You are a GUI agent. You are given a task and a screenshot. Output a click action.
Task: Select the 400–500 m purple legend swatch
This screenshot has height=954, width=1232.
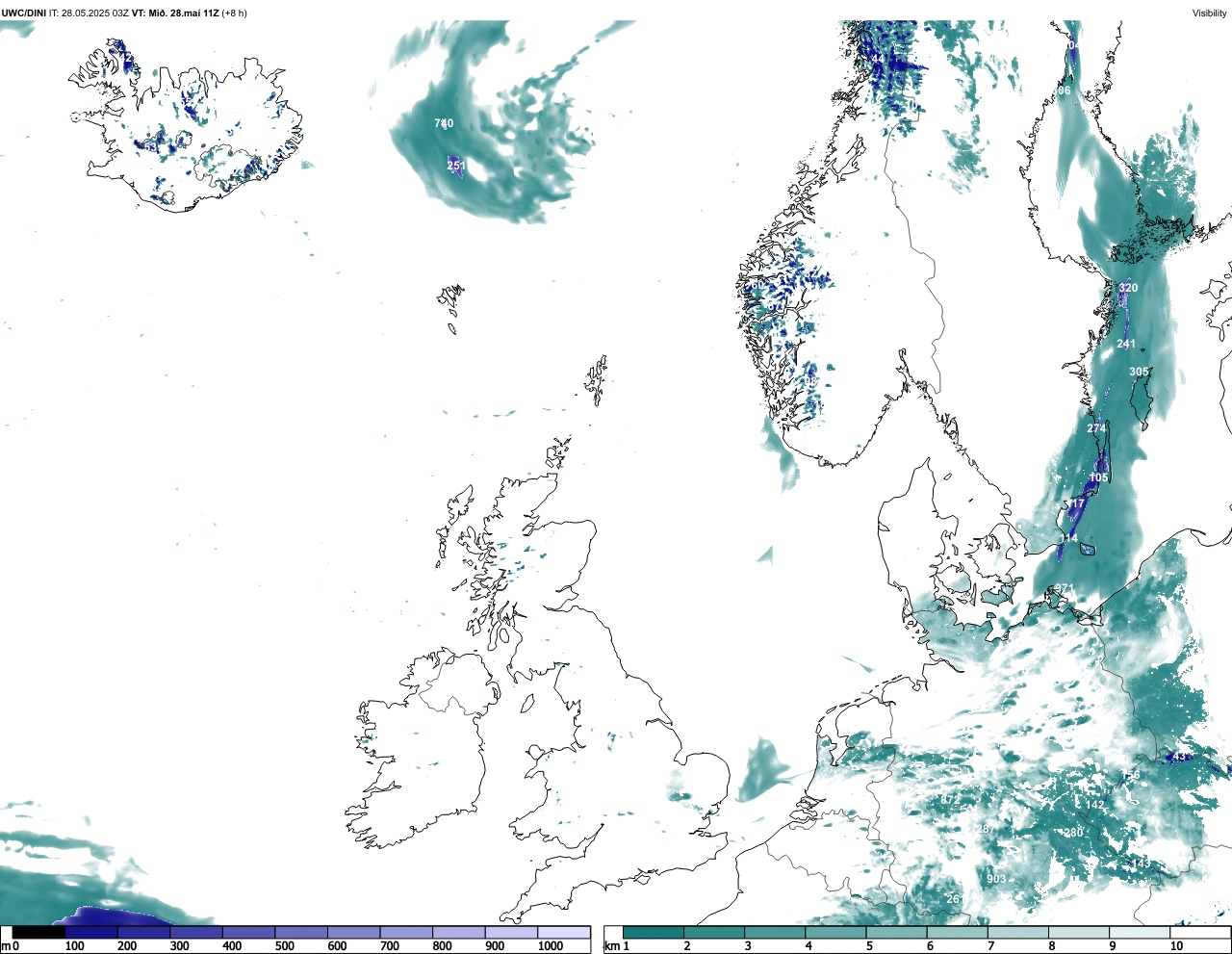point(248,932)
